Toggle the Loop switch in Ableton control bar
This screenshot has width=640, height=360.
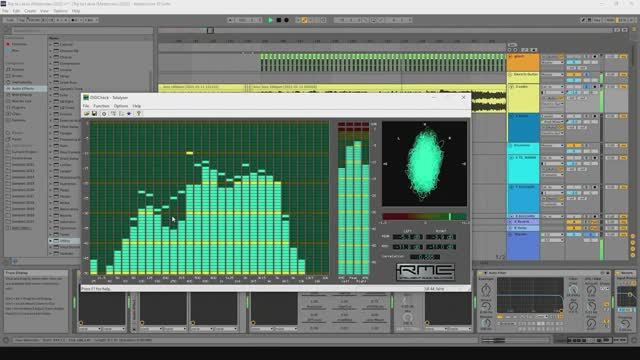(373, 20)
